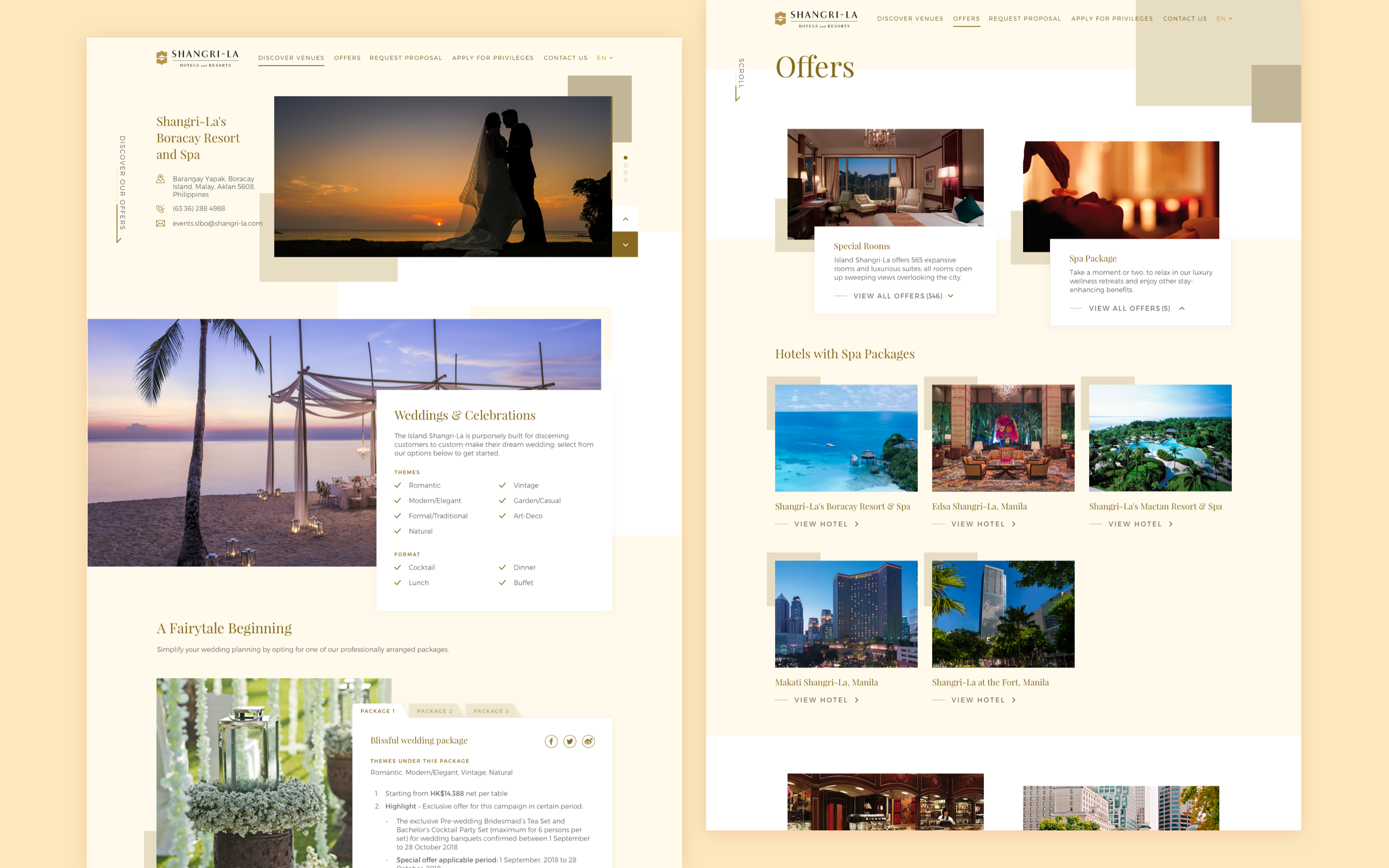Toggle the Cocktail format checkmark
The image size is (1389, 868).
[x=398, y=567]
